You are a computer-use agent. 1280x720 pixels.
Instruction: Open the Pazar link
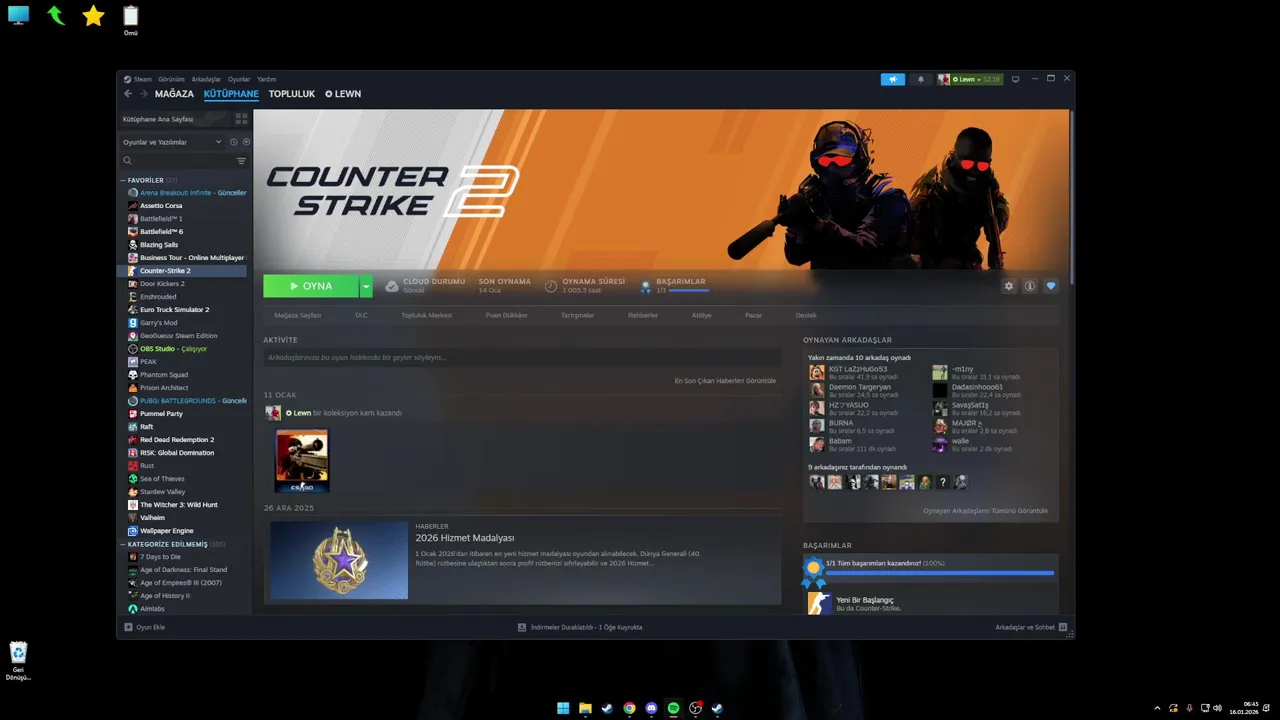coord(753,315)
